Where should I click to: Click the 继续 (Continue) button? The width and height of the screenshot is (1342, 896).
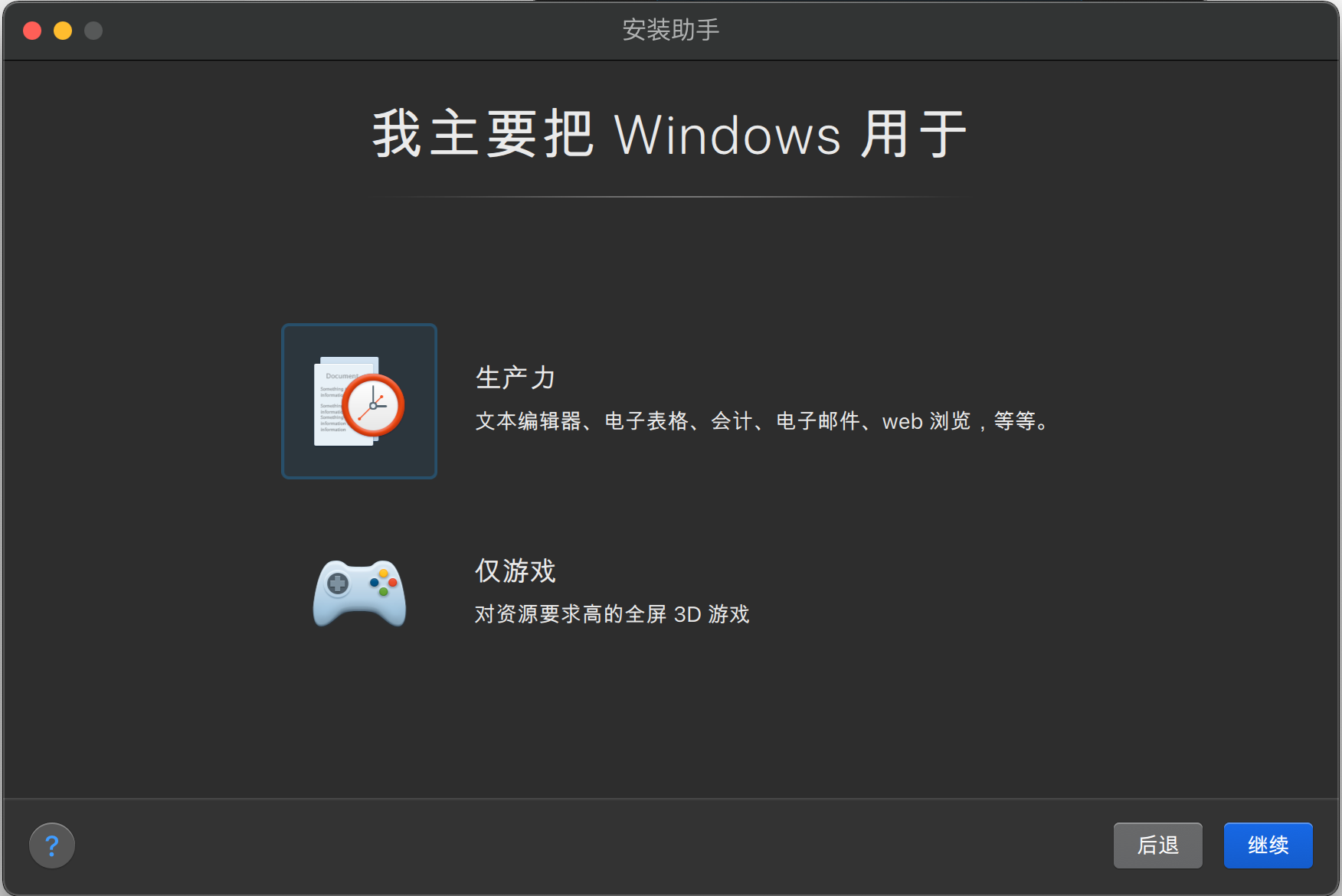tap(1268, 845)
